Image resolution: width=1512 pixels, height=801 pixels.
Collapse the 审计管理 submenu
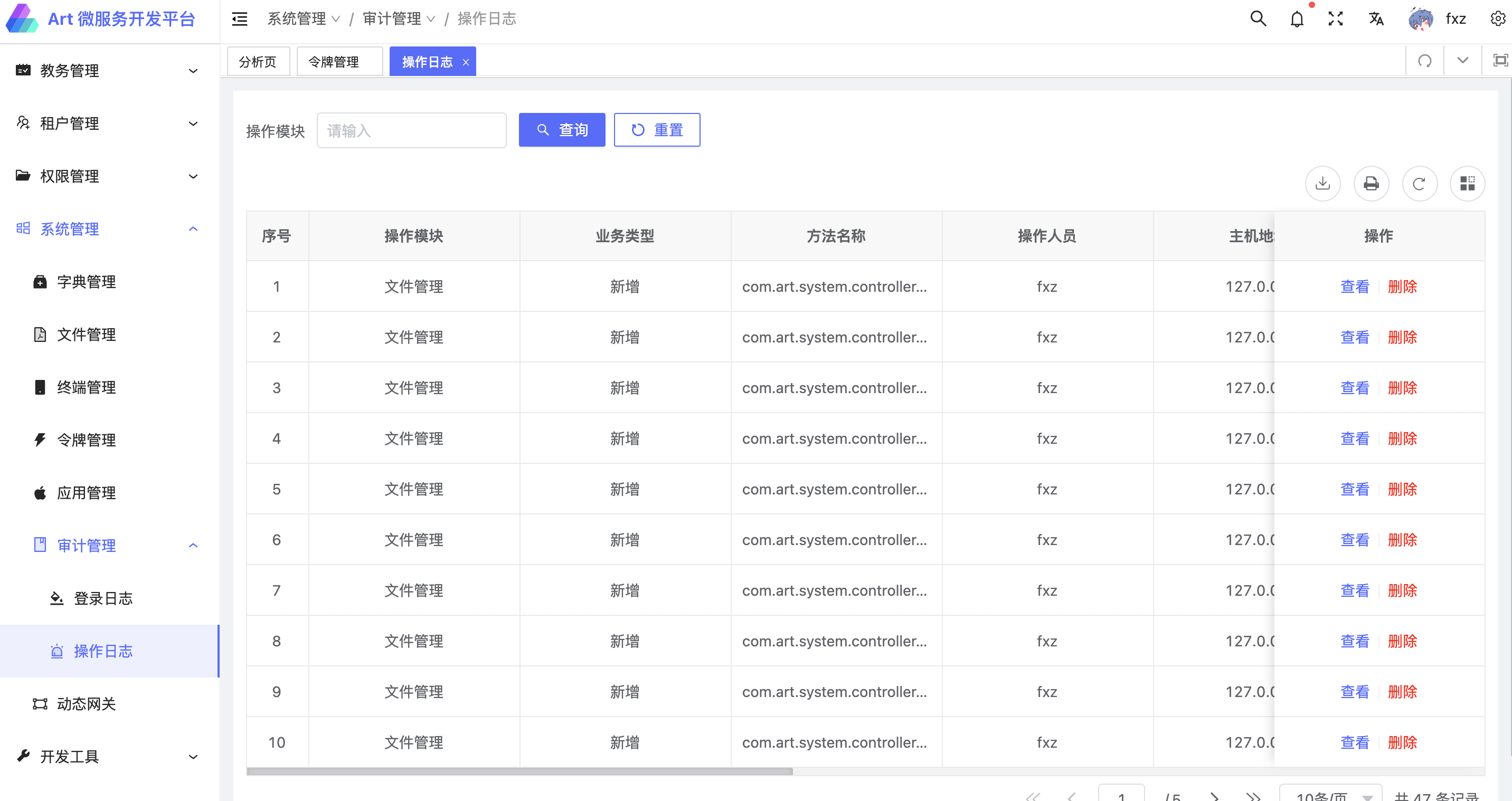click(x=109, y=546)
